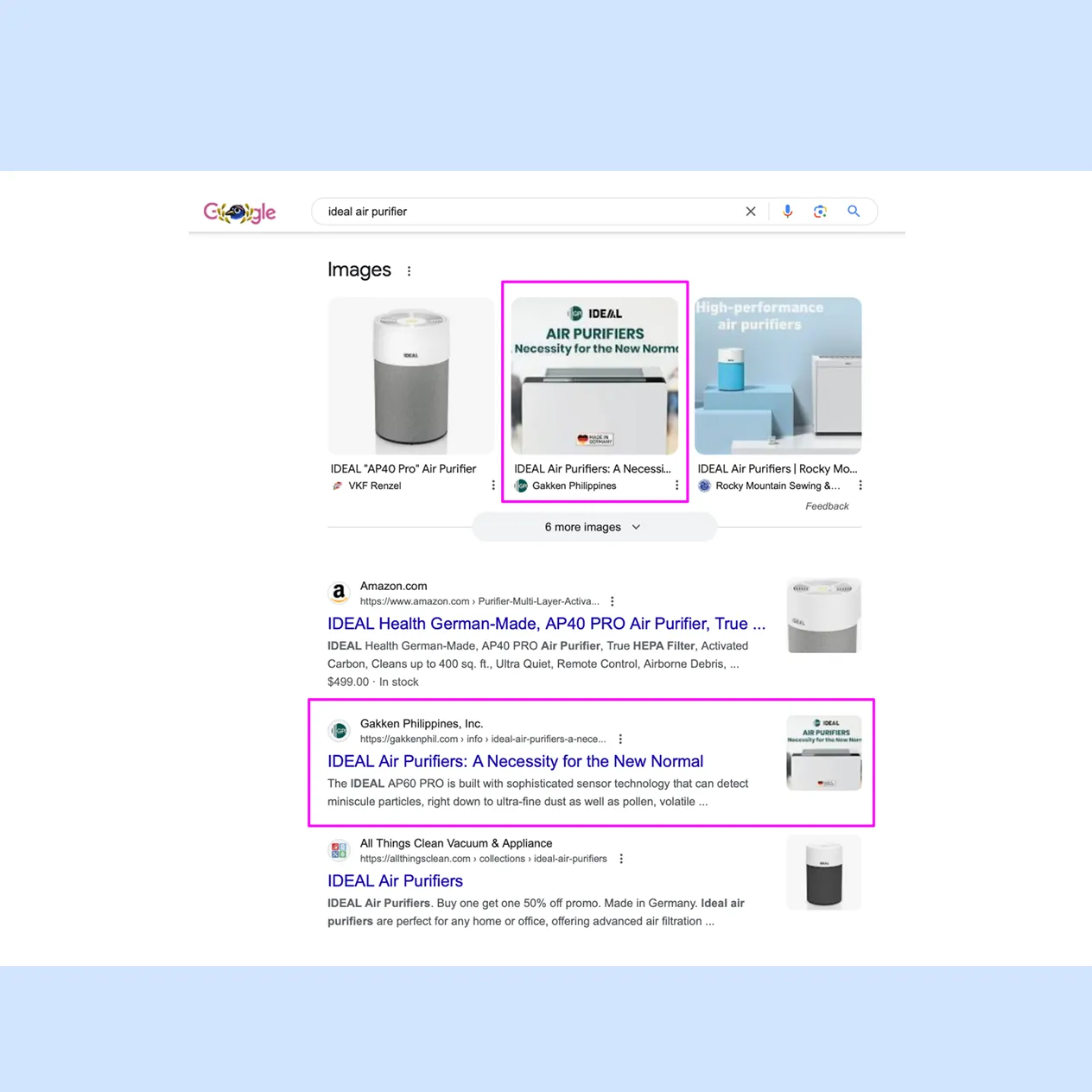Viewport: 1092px width, 1092px height.
Task: Click All Things Clean Vacuum & Appliance name
Action: tap(456, 843)
